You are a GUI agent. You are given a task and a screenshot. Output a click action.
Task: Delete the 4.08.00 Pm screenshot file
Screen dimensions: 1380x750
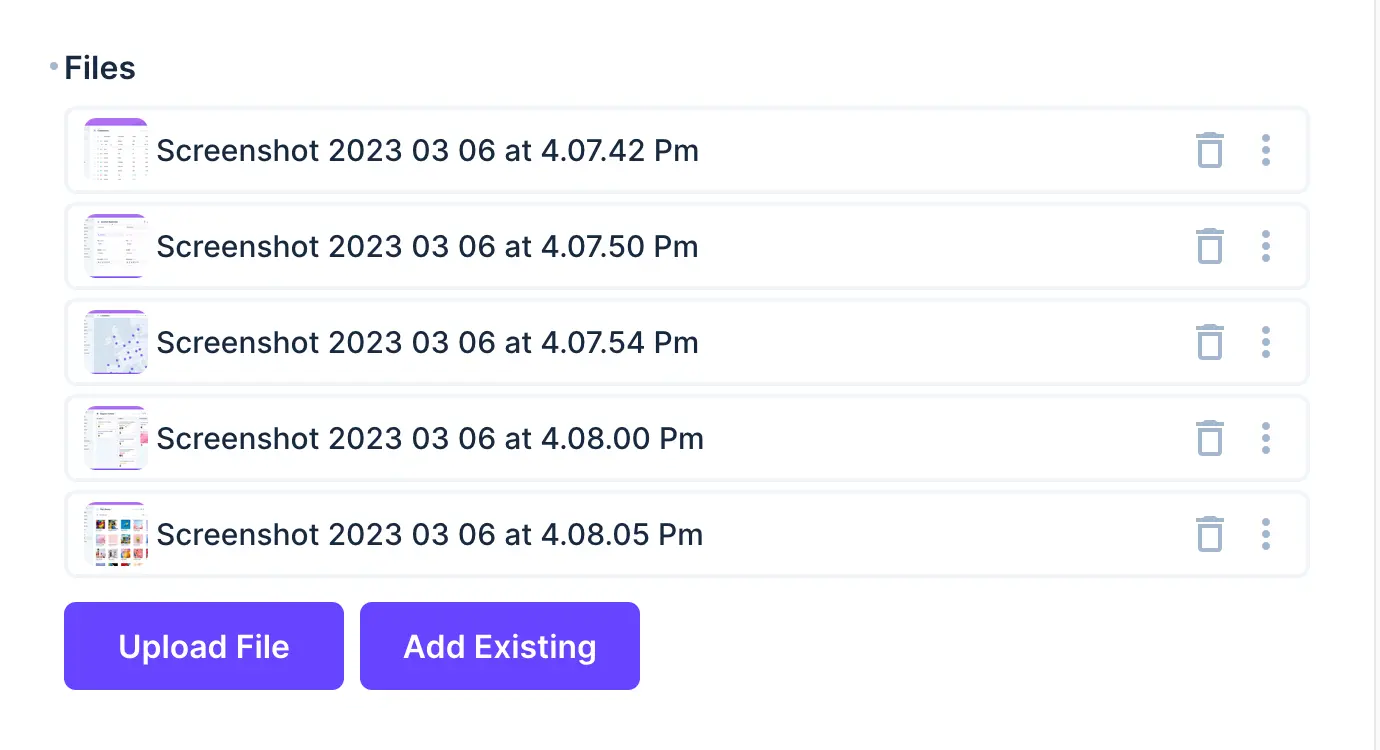pos(1209,438)
